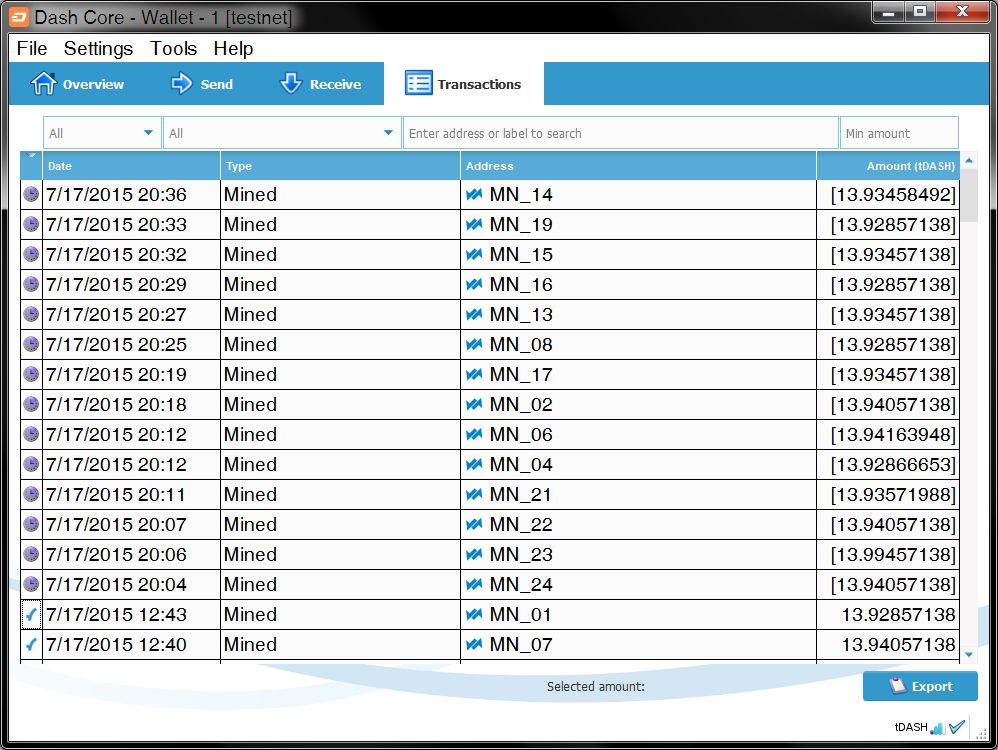Click the clock status icon for 20:19 row
Viewport: 998px width, 750px height.
[31, 374]
